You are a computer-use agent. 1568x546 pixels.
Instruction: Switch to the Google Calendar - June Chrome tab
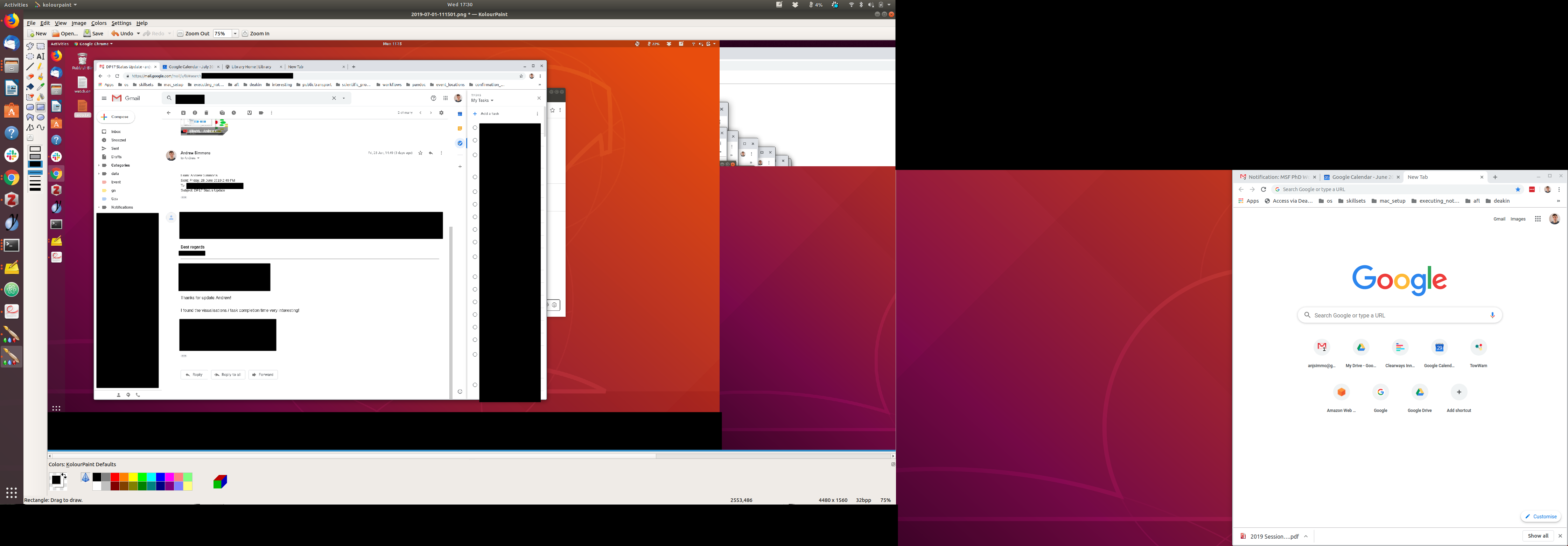coord(1361,177)
